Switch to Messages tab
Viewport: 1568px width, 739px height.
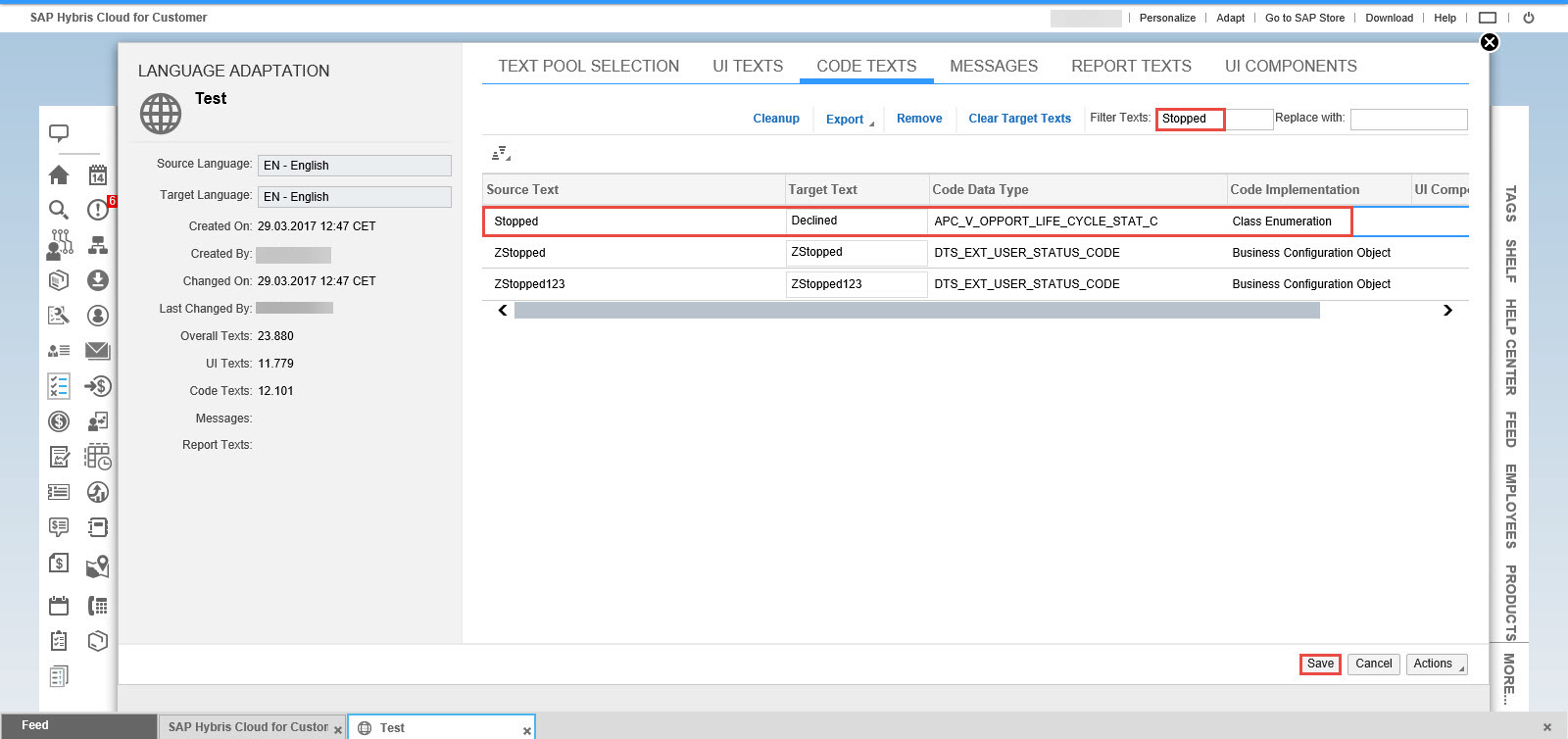[994, 67]
